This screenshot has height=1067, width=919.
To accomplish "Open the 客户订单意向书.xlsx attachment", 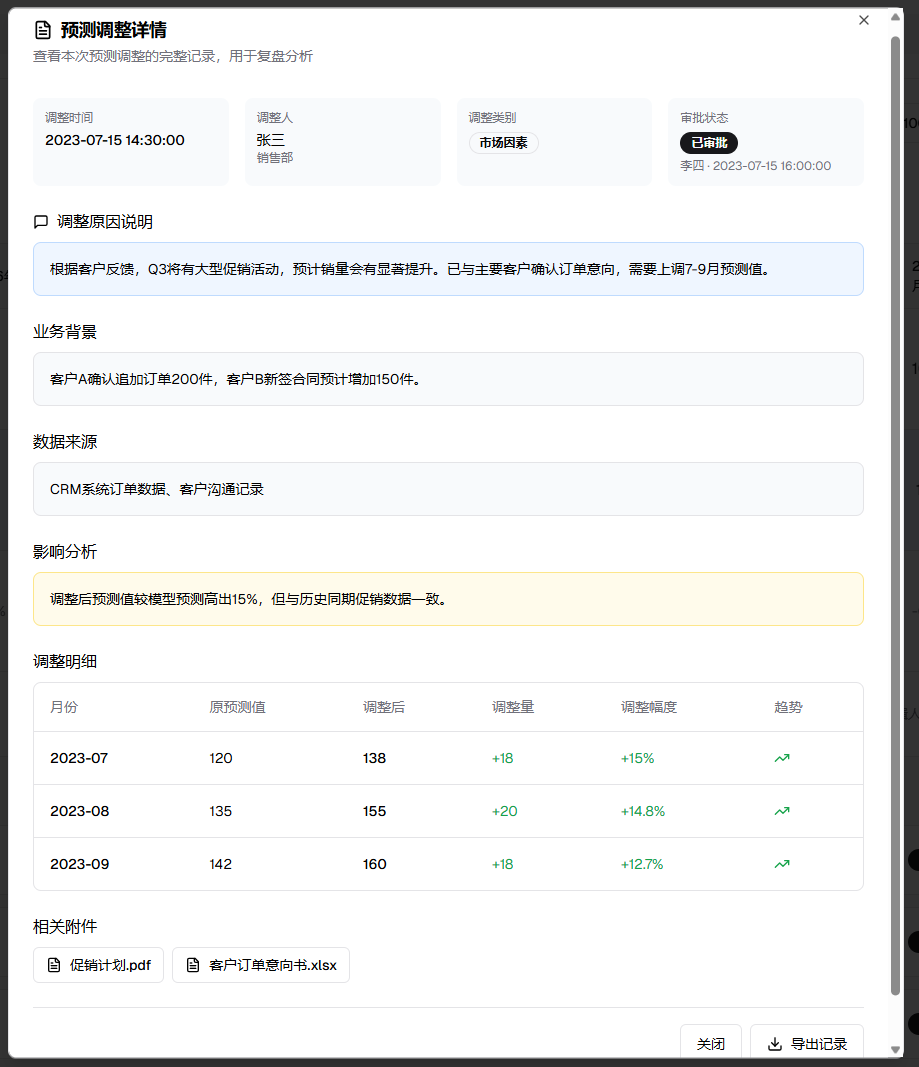I will pos(272,966).
